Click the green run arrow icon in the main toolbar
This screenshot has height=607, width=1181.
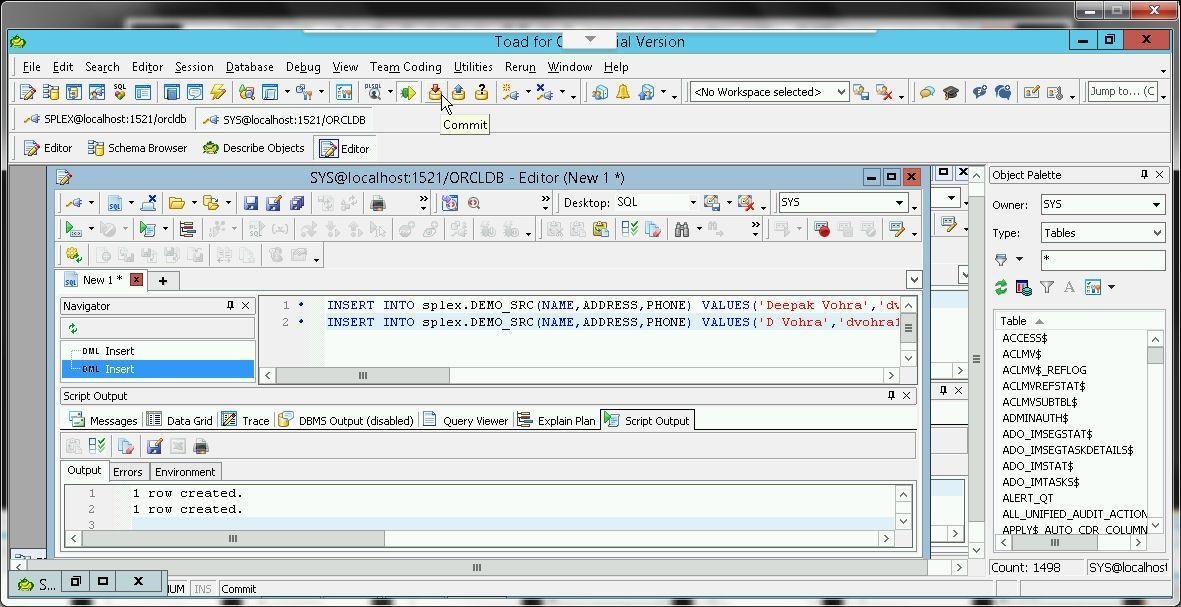407,92
